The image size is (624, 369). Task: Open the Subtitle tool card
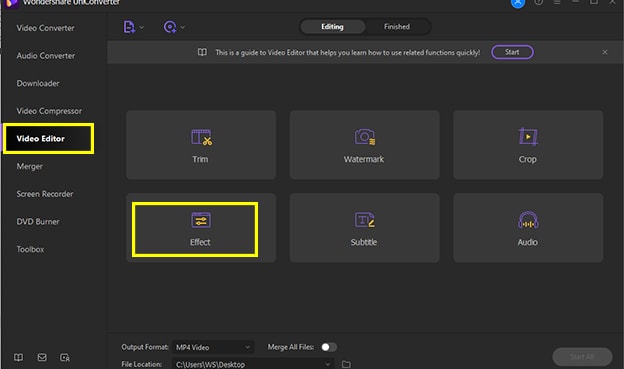(365, 228)
